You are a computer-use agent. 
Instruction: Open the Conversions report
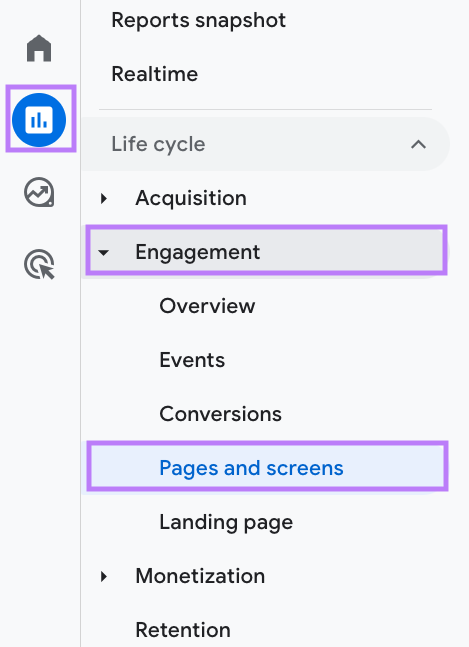pyautogui.click(x=220, y=414)
